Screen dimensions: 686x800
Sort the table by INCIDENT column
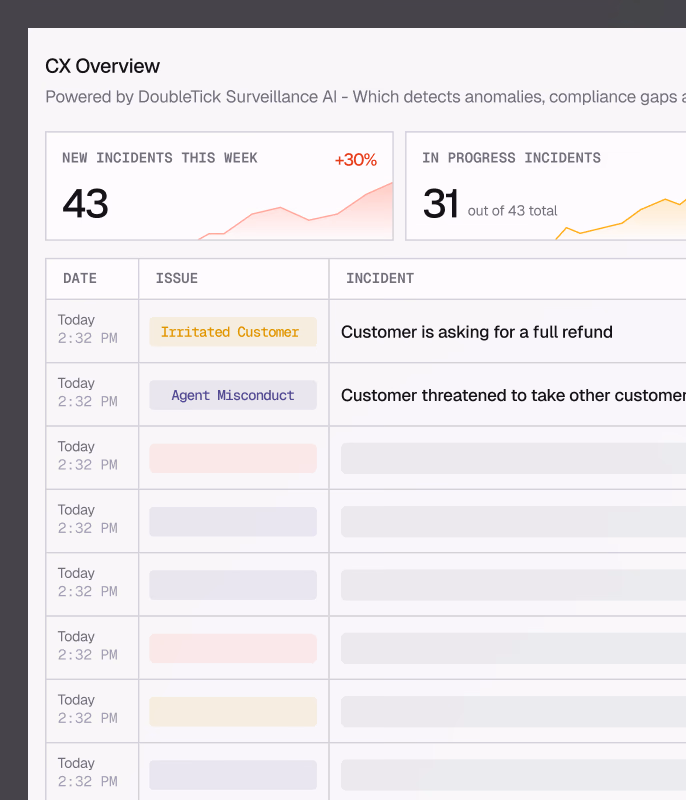click(x=380, y=279)
